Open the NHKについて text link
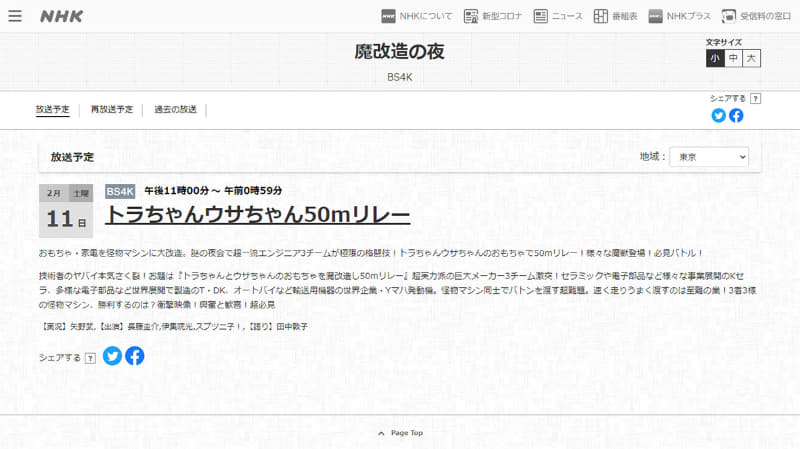The height and width of the screenshot is (449, 800). [x=426, y=16]
